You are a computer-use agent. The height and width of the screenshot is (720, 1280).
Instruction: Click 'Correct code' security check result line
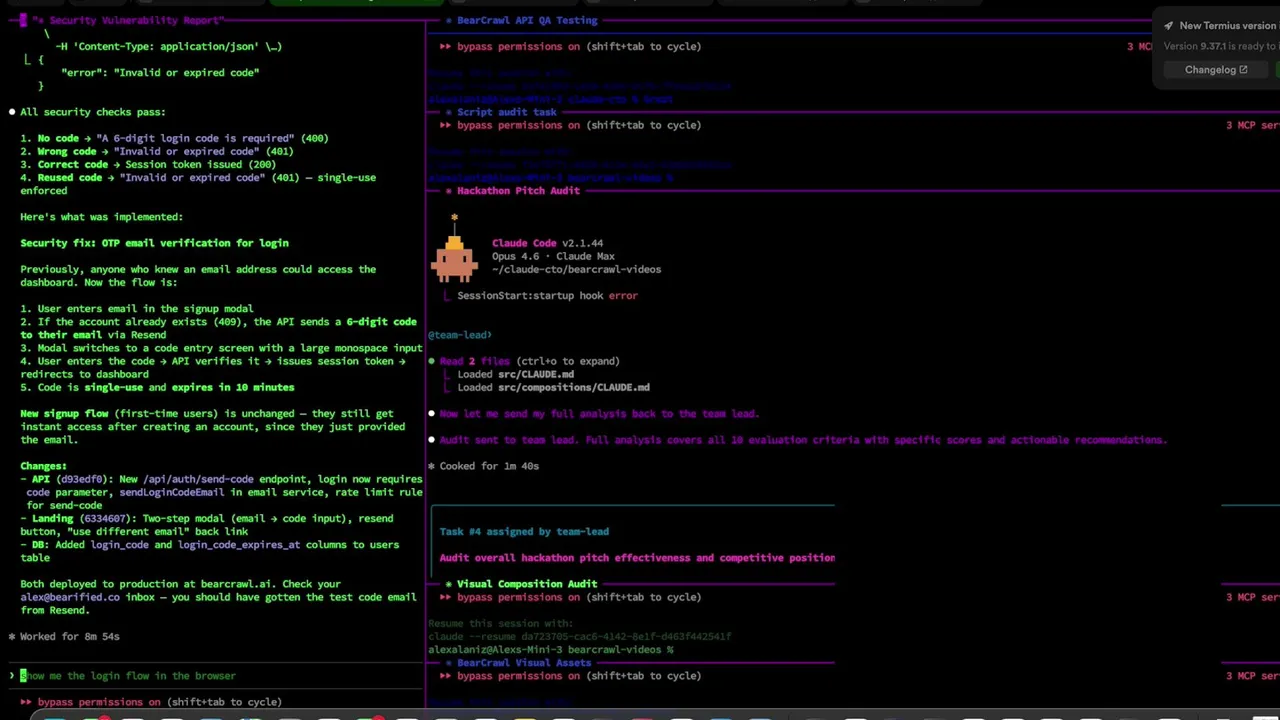148,164
